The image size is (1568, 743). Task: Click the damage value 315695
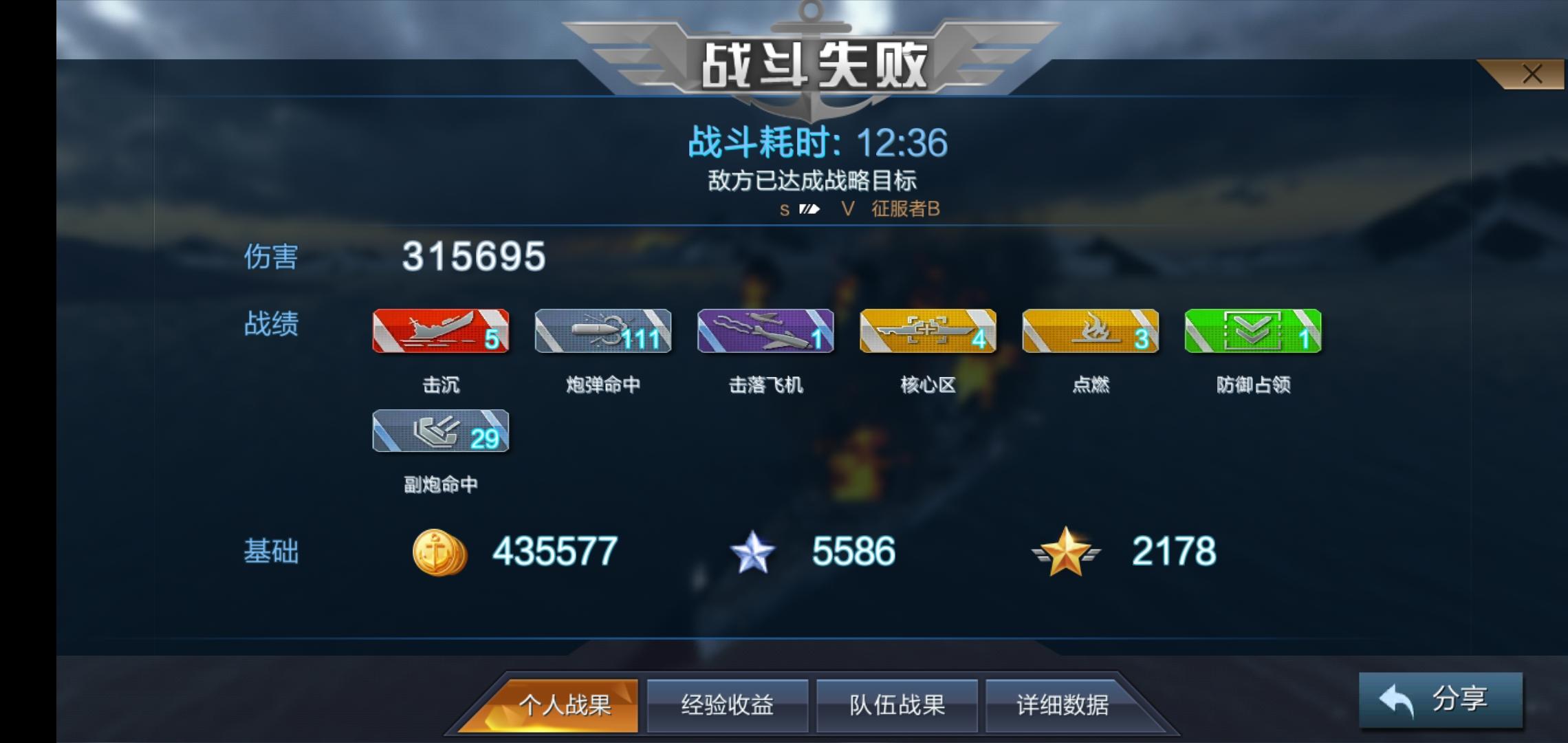[x=474, y=257]
